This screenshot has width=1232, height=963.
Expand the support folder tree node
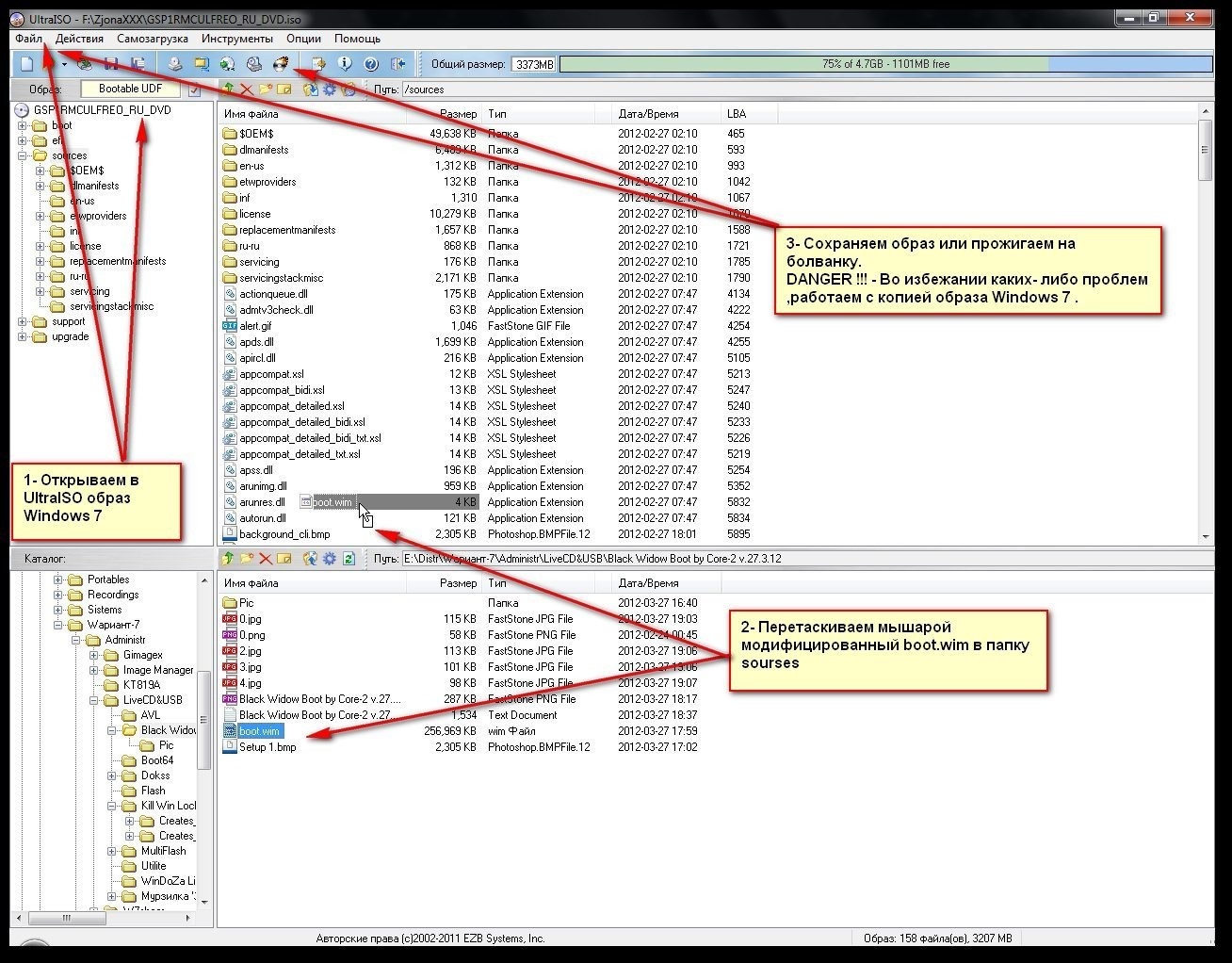tap(23, 321)
